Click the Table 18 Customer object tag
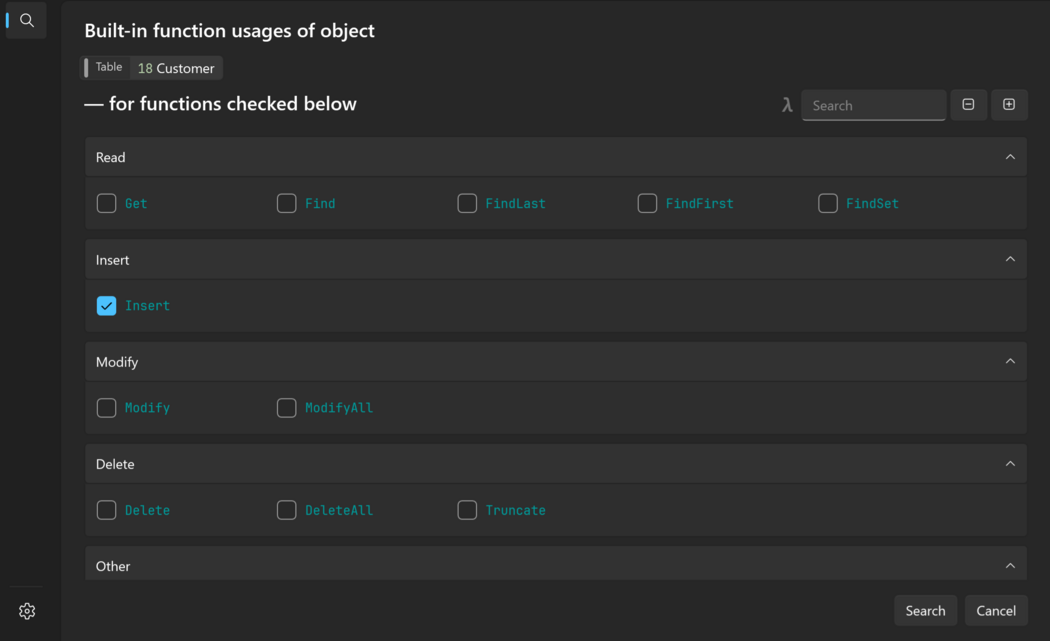Image resolution: width=1050 pixels, height=641 pixels. pos(151,68)
